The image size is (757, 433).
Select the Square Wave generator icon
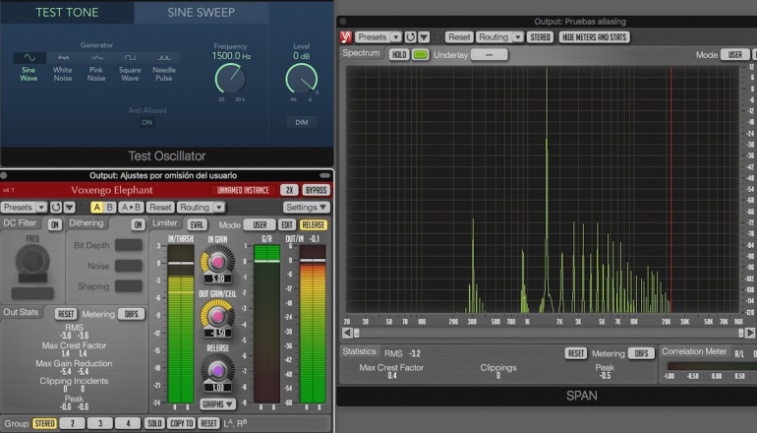[x=130, y=58]
